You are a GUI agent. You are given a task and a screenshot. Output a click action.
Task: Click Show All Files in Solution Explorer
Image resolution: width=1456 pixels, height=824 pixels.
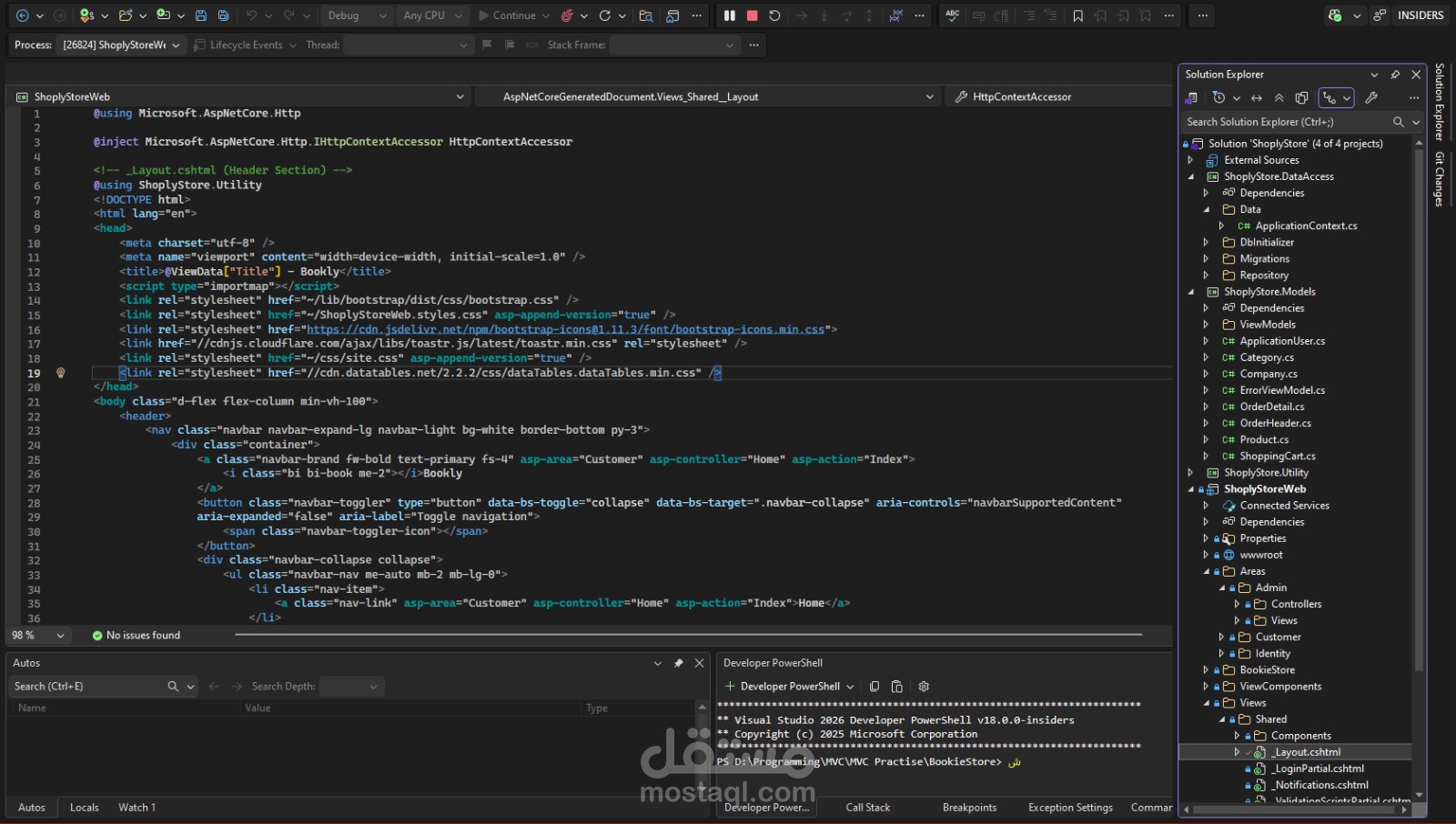click(x=1302, y=98)
